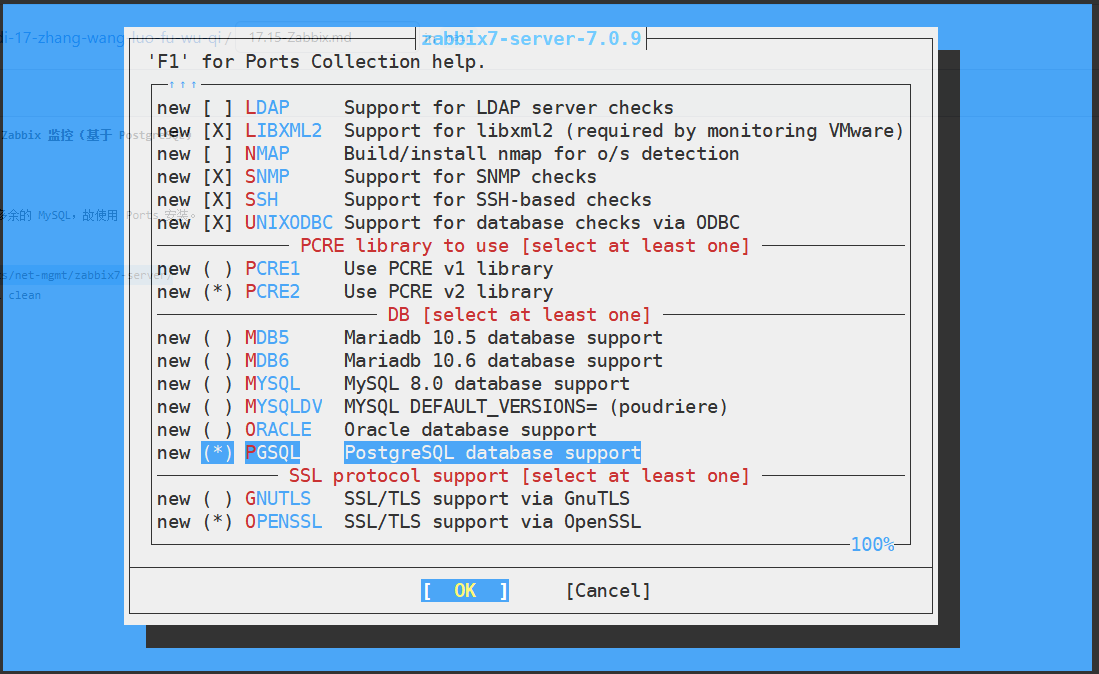1099x674 pixels.
Task: Select the PCRE2 radio option
Action: (x=217, y=292)
